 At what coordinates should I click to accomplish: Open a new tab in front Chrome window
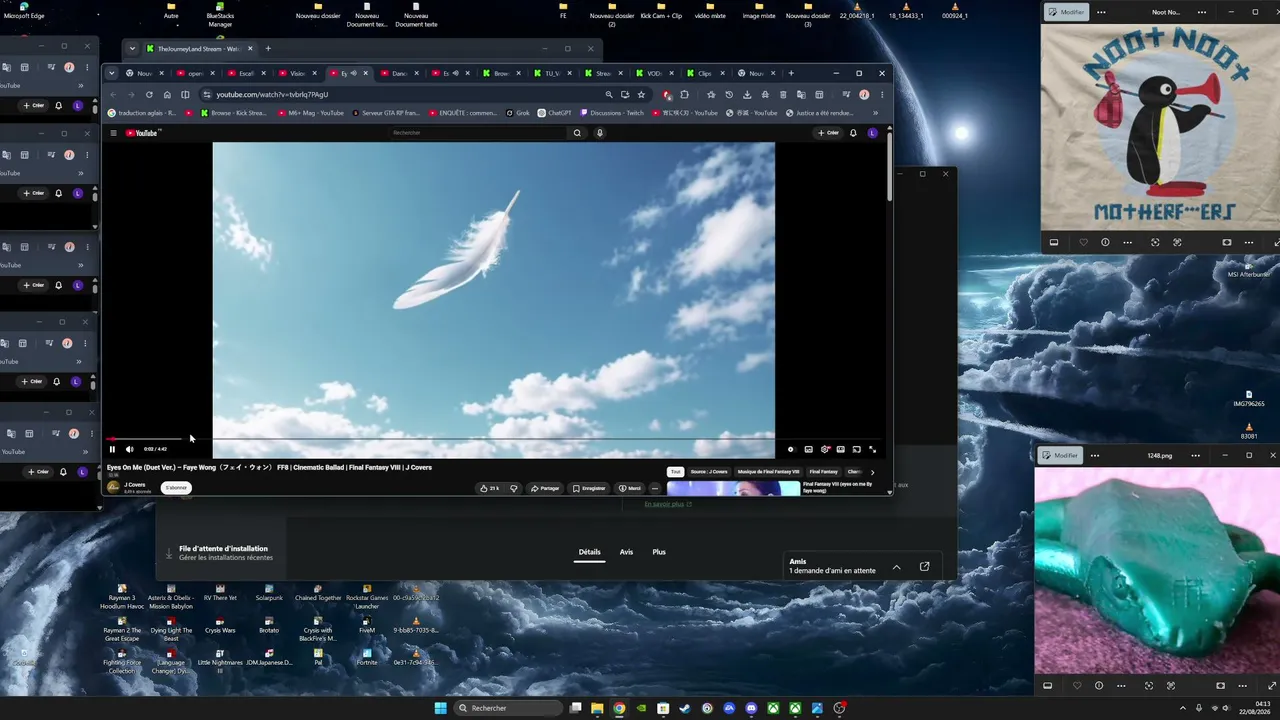[x=791, y=73]
